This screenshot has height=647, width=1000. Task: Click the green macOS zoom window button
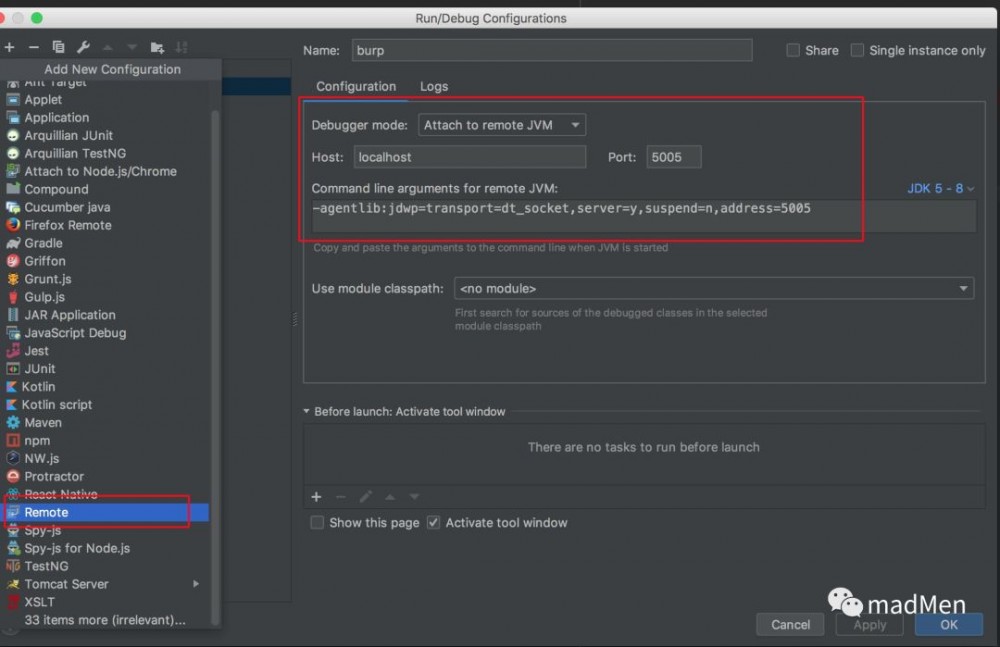(x=37, y=18)
